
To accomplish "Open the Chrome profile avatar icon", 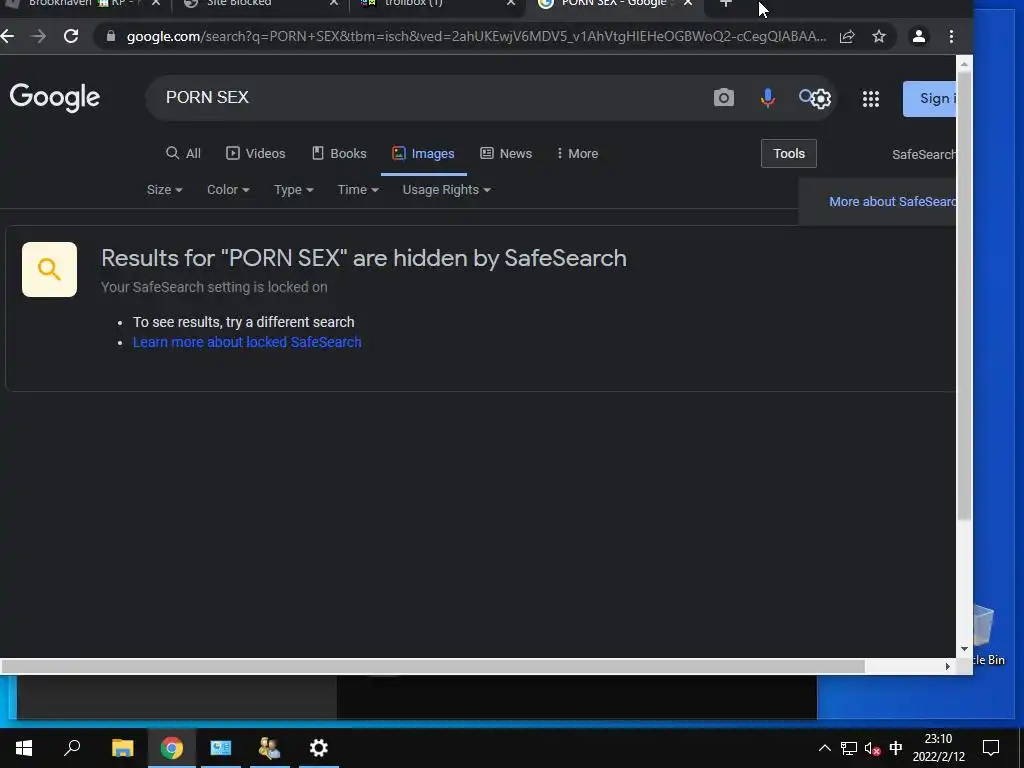I will (x=918, y=37).
